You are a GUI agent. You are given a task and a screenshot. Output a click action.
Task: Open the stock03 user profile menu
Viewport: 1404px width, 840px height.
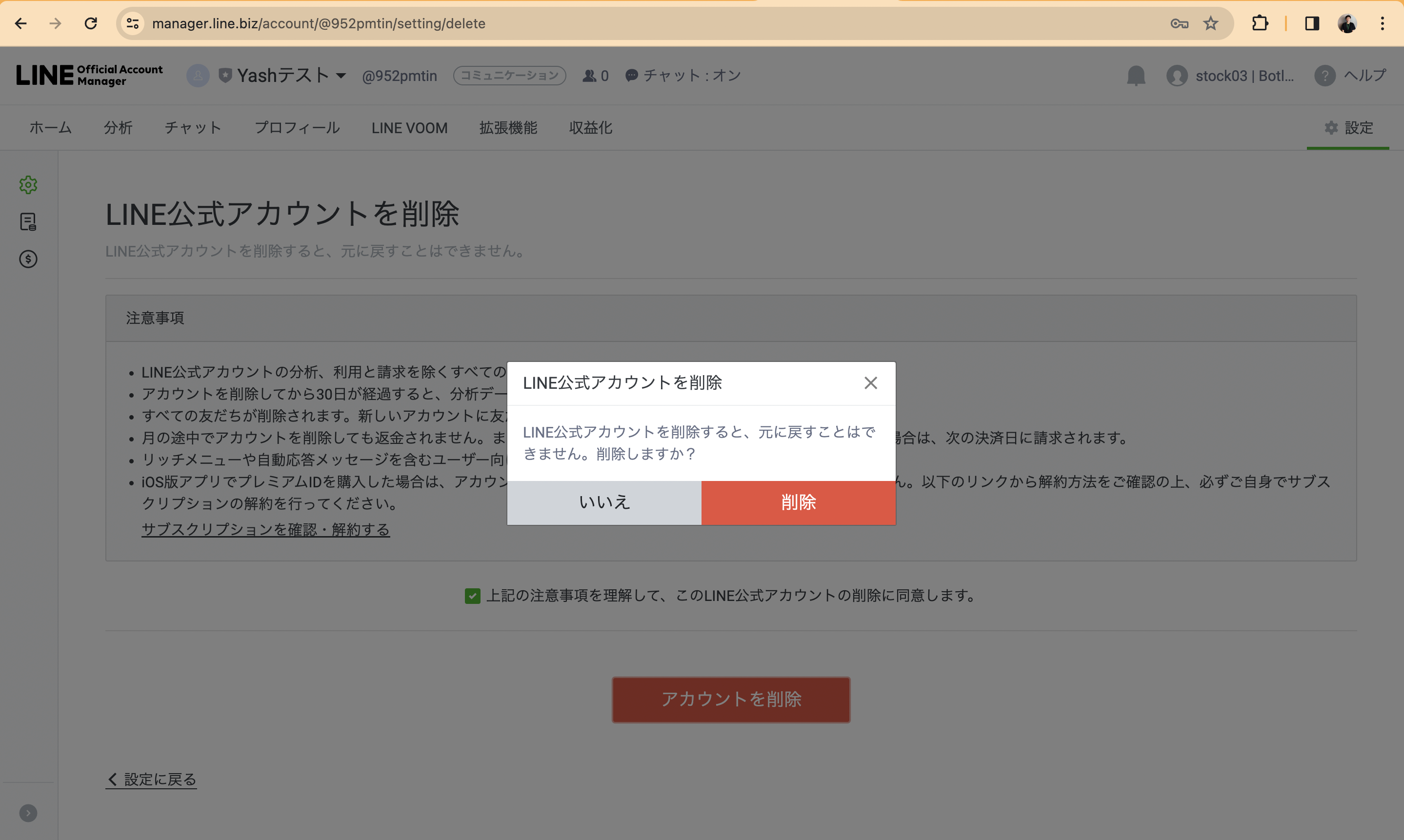pyautogui.click(x=1231, y=75)
